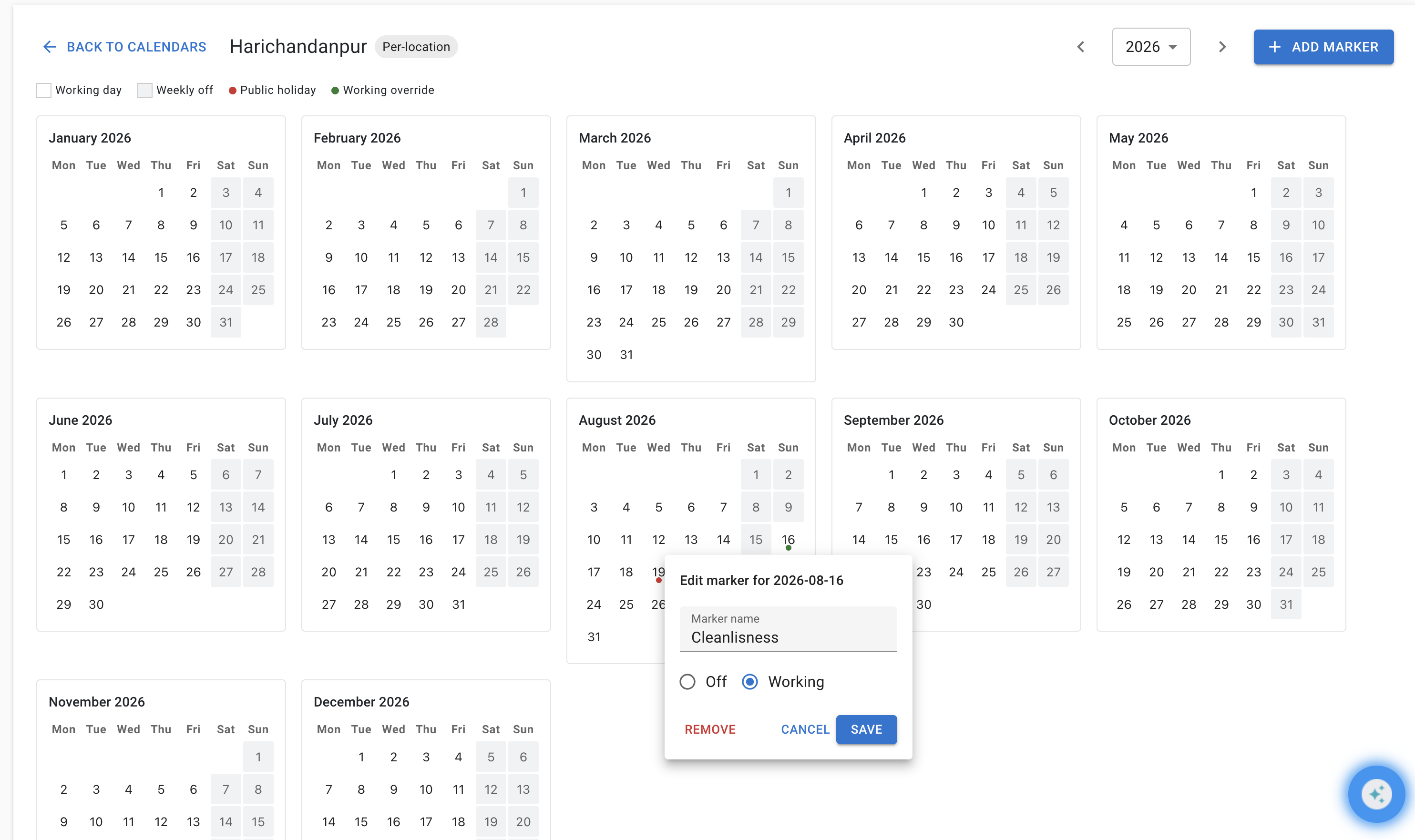Click November 1 Sunday cell

tap(258, 757)
